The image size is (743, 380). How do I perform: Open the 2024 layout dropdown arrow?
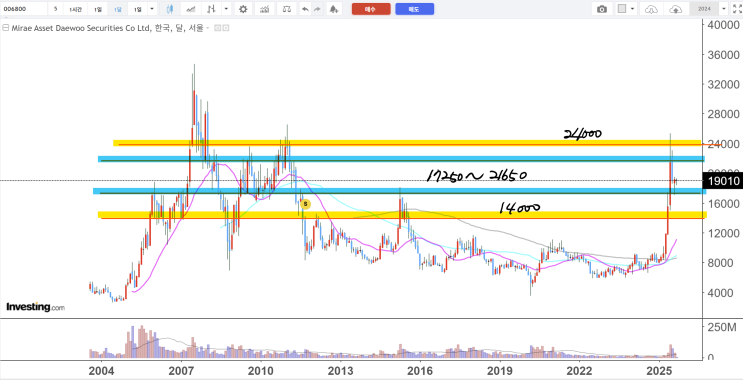click(x=724, y=9)
